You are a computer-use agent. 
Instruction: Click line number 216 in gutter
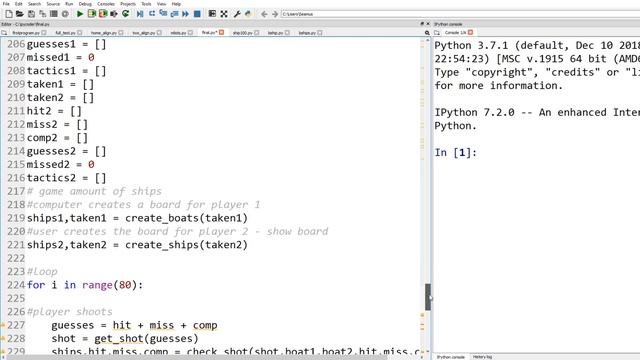[16, 178]
